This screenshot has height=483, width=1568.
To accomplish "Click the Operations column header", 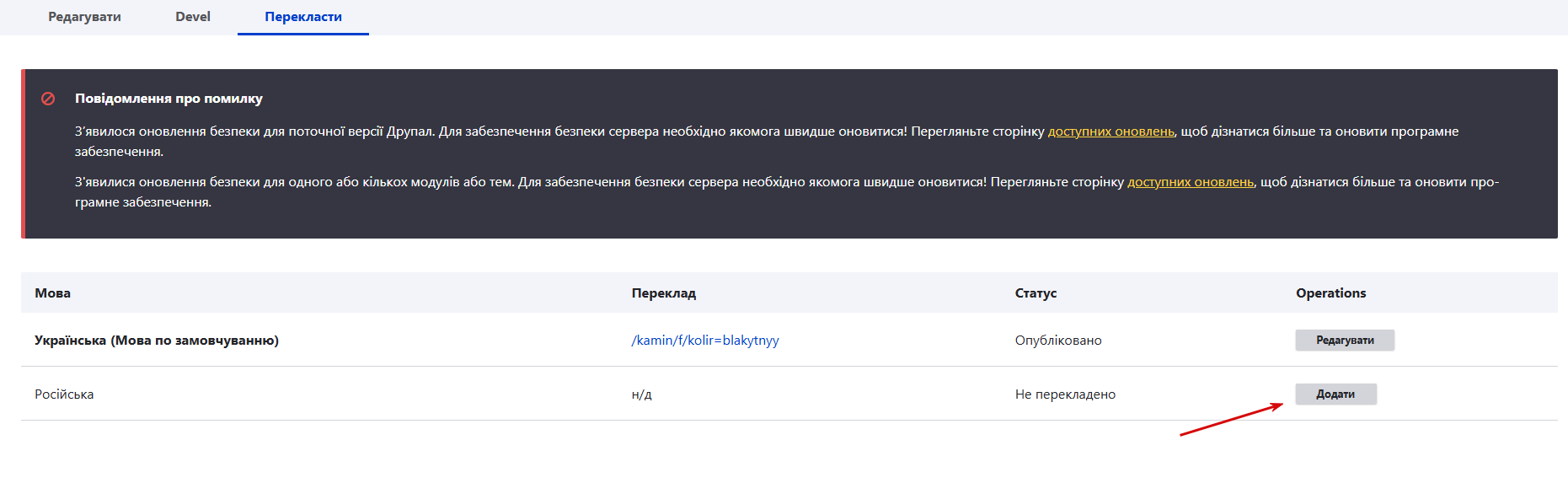I will click(1331, 293).
